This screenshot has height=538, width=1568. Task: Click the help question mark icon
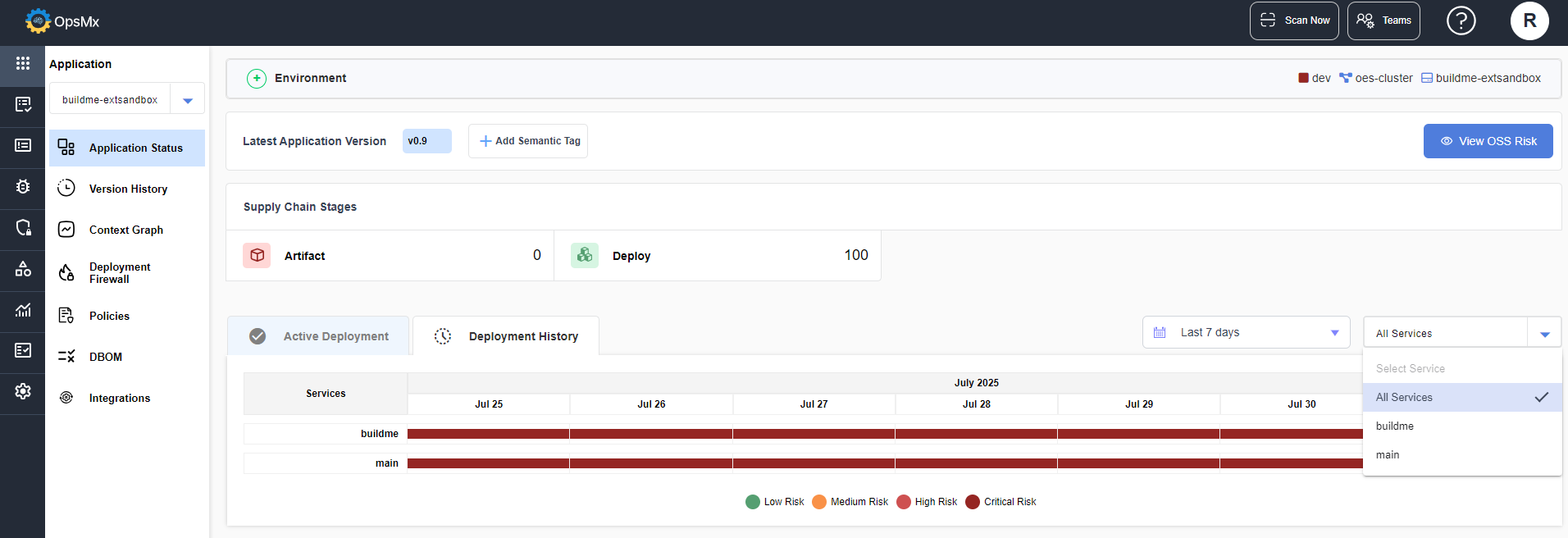[x=1461, y=21]
